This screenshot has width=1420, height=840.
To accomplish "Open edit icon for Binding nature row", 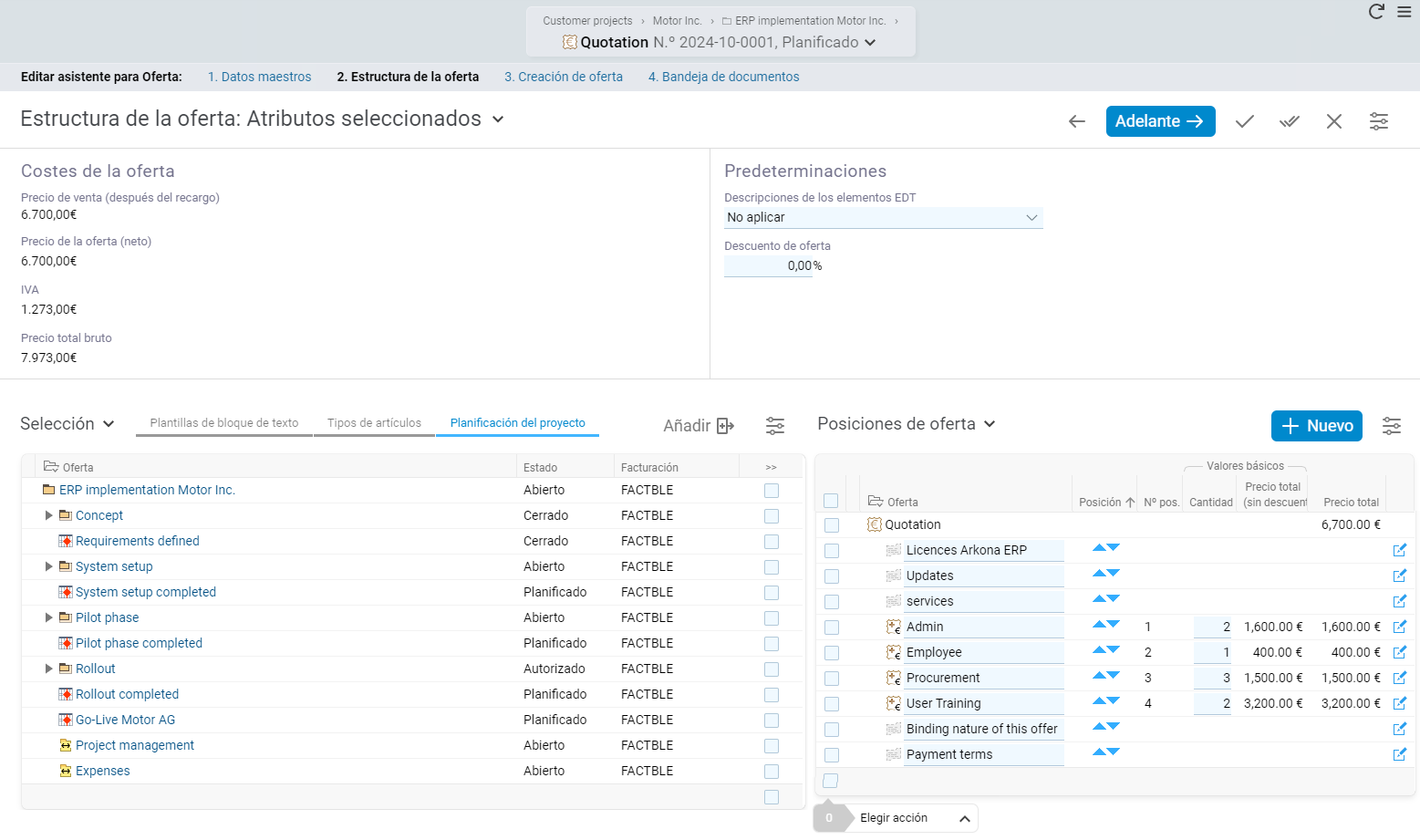I will pos(1400,729).
